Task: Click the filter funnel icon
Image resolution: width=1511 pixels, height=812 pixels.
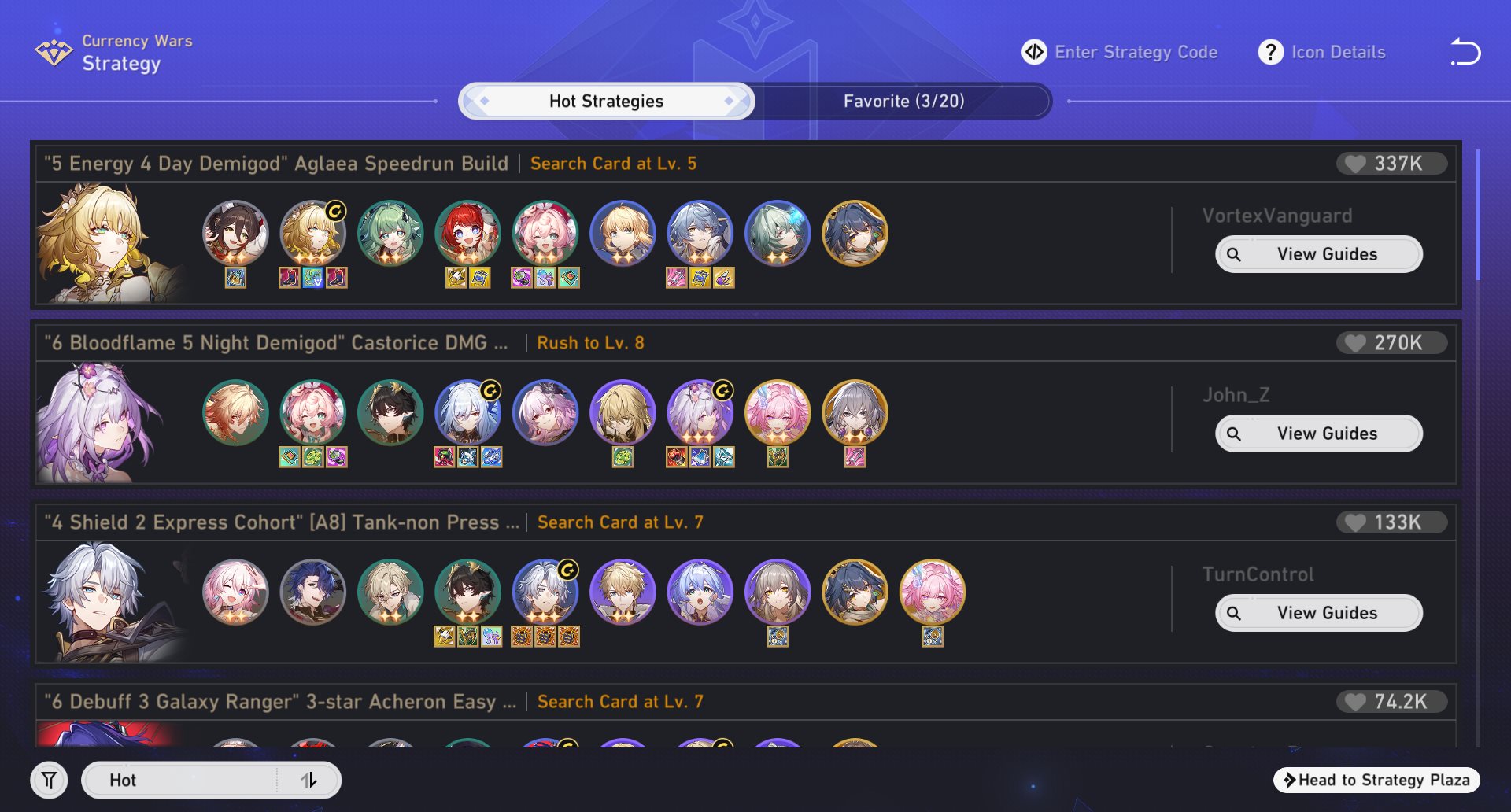Action: [x=49, y=780]
